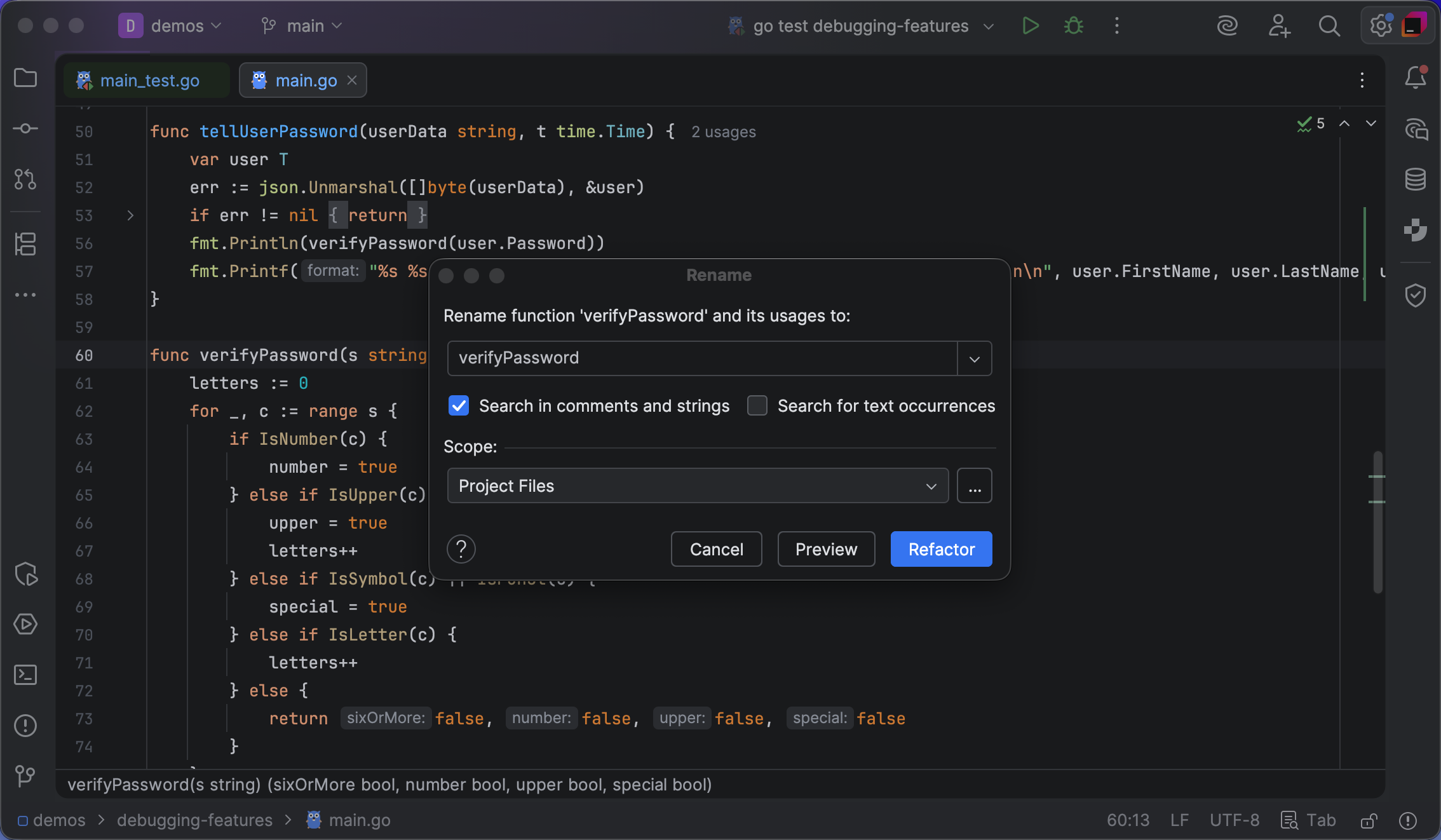Image resolution: width=1441 pixels, height=840 pixels.
Task: Expand the Project Files scope dropdown
Action: click(931, 486)
